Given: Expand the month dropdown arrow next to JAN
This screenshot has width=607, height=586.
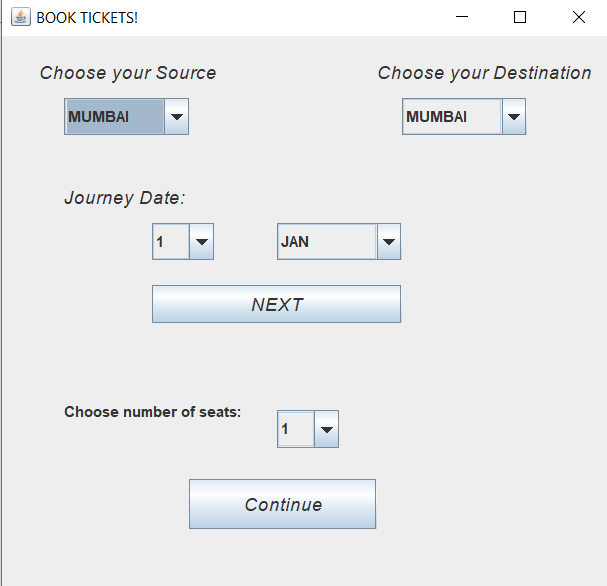Looking at the screenshot, I should point(389,241).
